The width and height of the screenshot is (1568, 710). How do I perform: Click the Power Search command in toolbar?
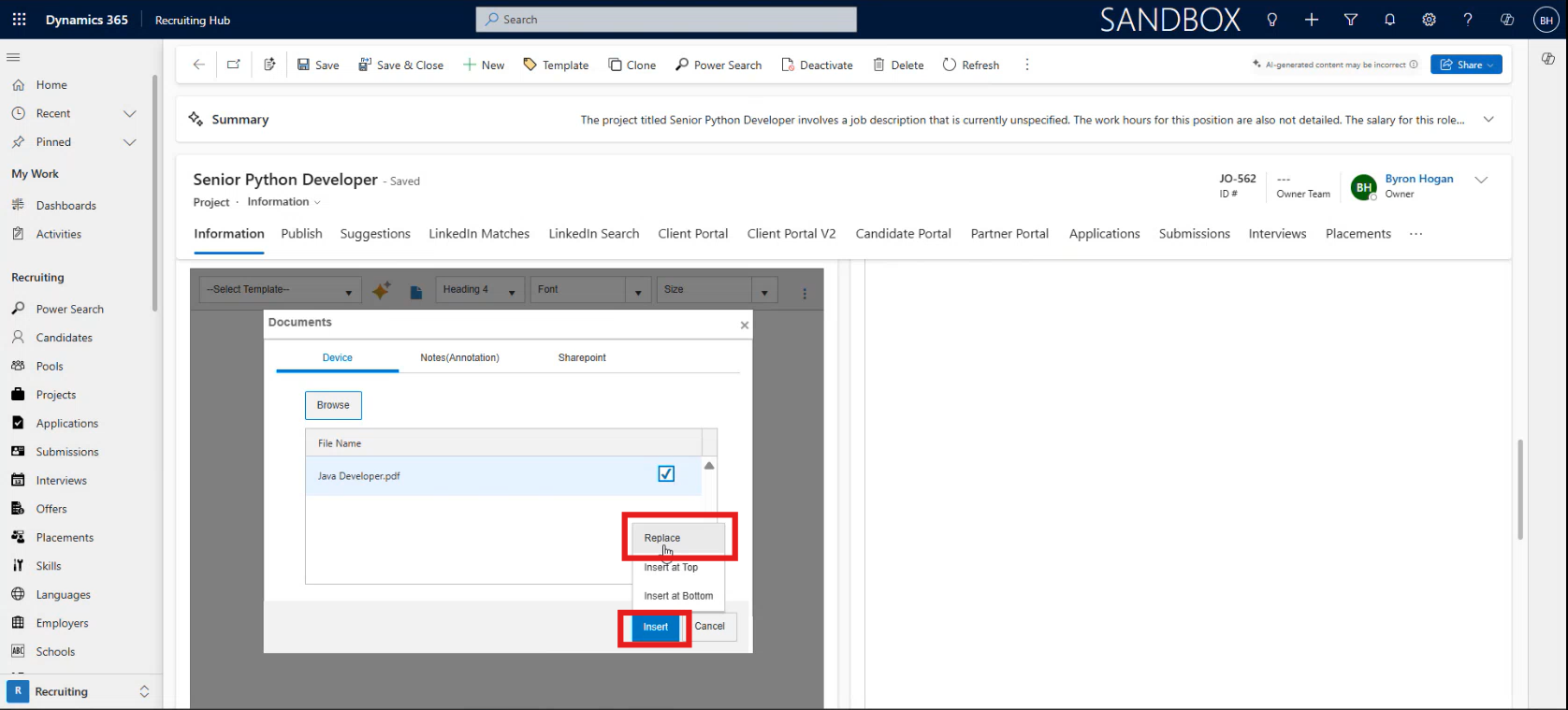(719, 65)
